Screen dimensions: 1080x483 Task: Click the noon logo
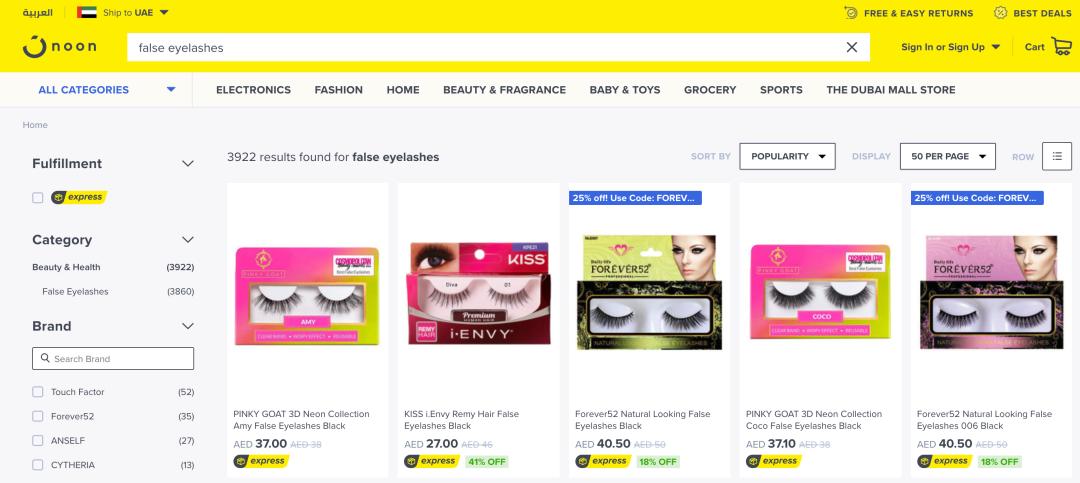[x=59, y=47]
